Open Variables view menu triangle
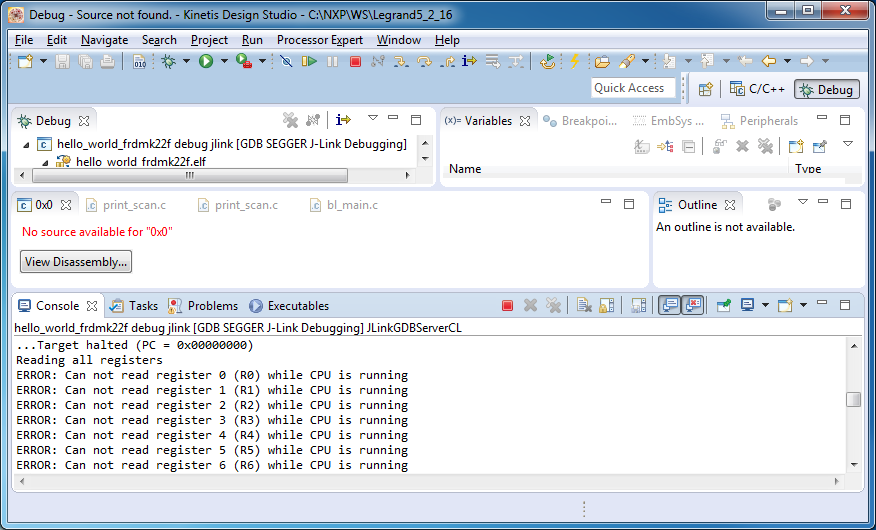 848,144
